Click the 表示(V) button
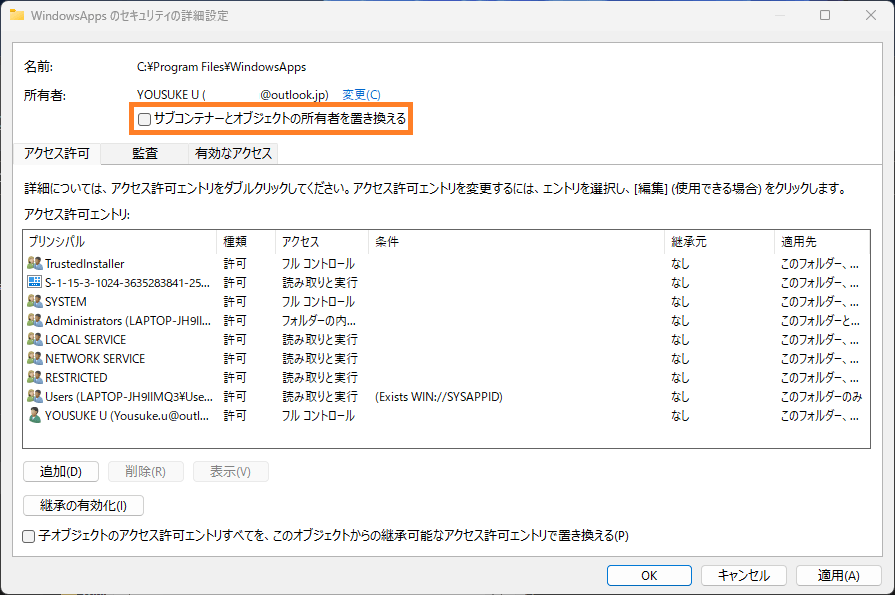 point(231,472)
